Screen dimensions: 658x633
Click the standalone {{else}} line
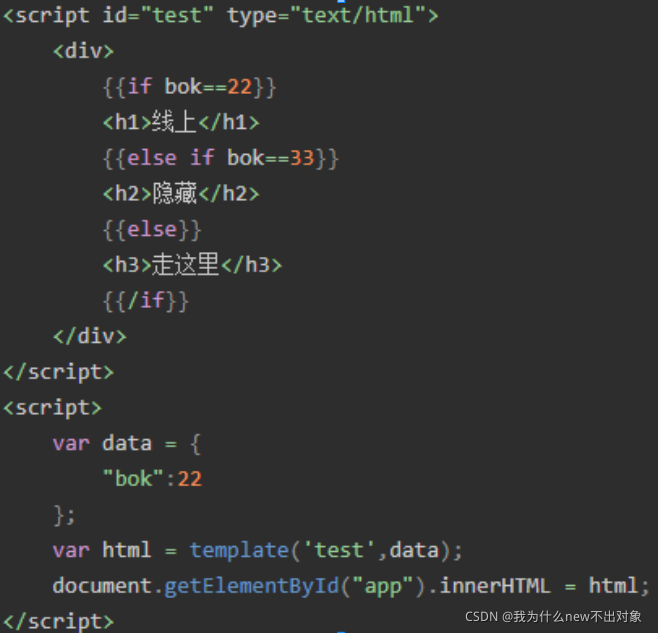tap(152, 230)
